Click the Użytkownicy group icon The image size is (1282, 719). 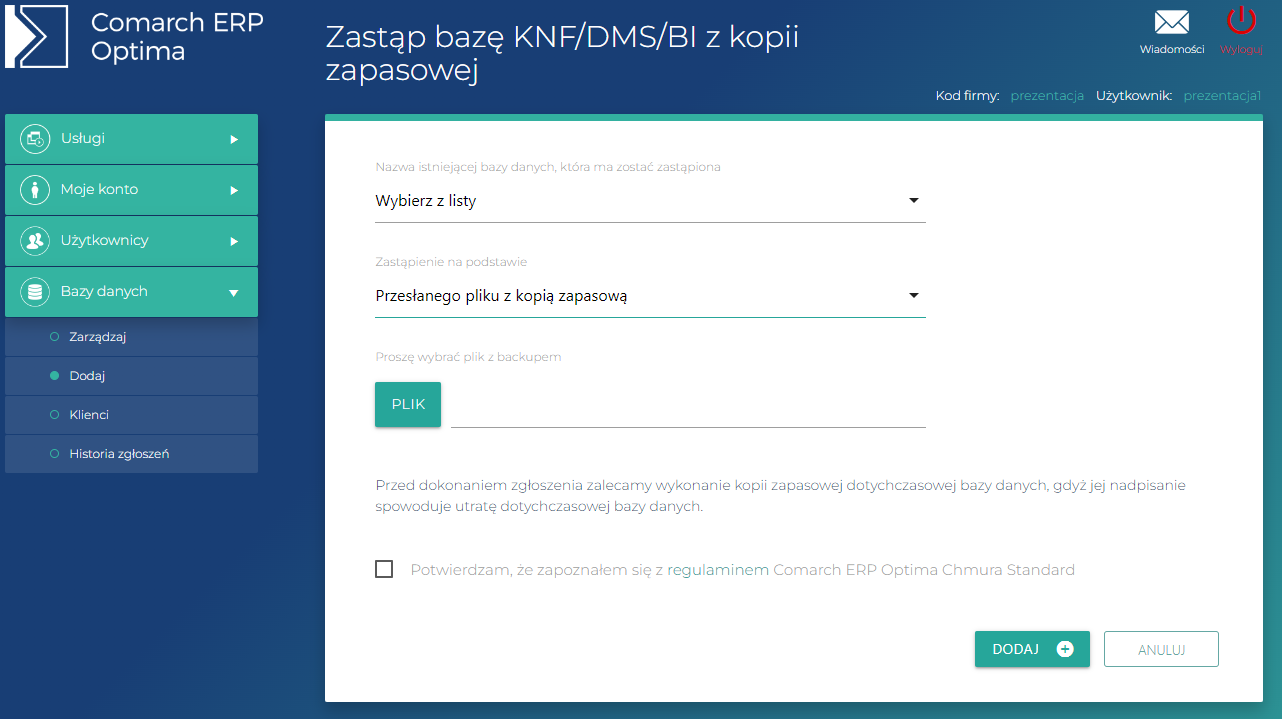(x=35, y=241)
